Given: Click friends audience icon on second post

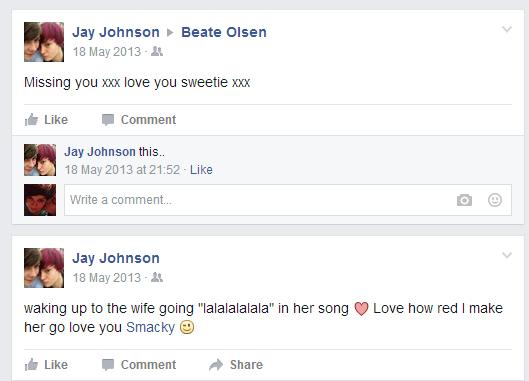Looking at the screenshot, I should [157, 277].
